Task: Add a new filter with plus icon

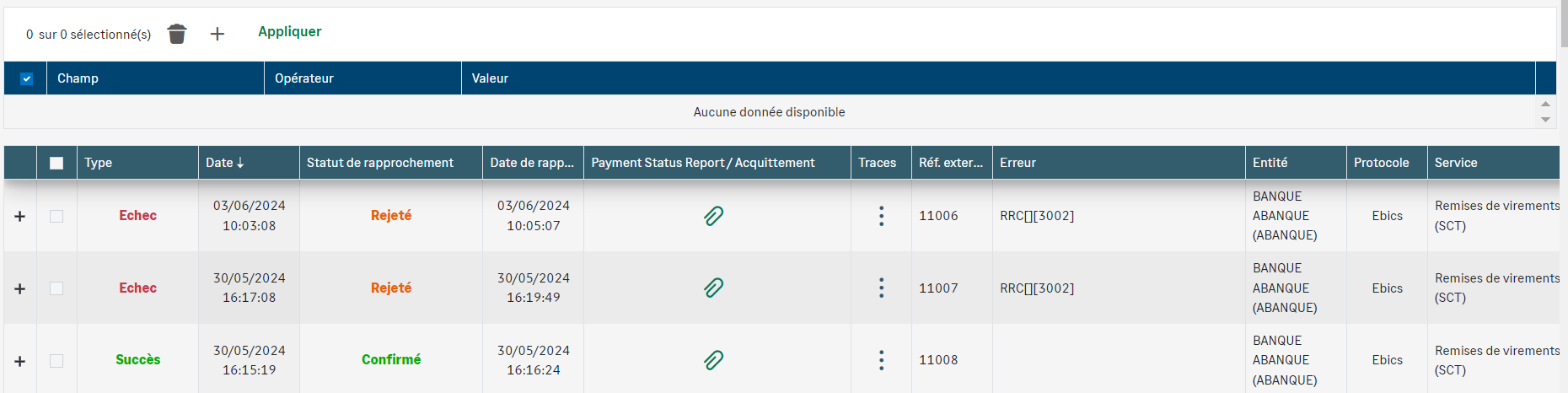Action: [217, 34]
